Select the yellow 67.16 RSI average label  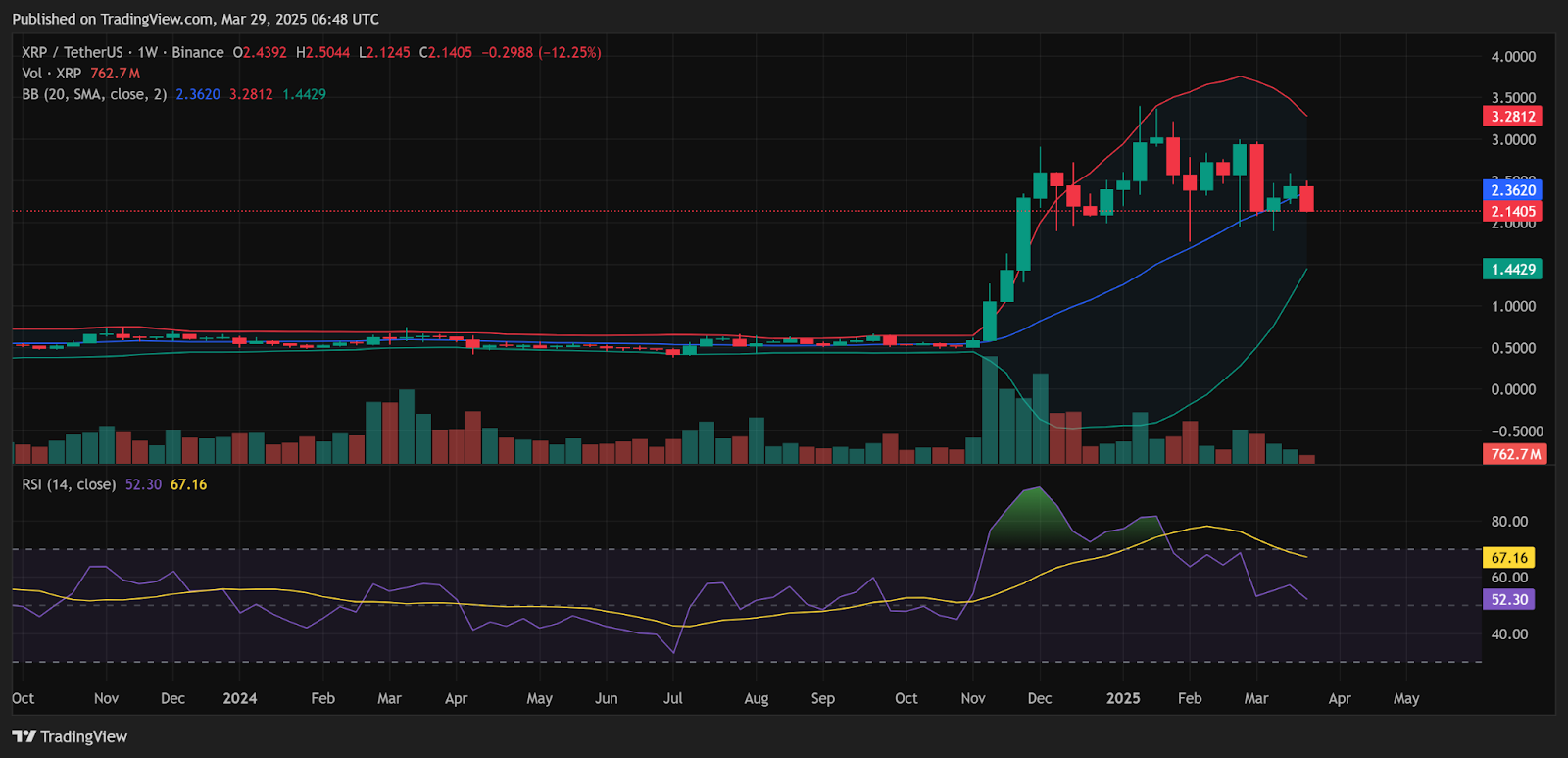click(1508, 558)
